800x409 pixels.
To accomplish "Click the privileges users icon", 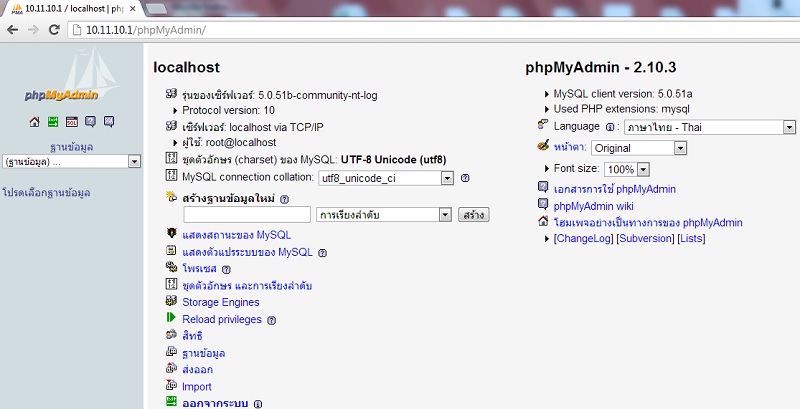I will pyautogui.click(x=171, y=335).
